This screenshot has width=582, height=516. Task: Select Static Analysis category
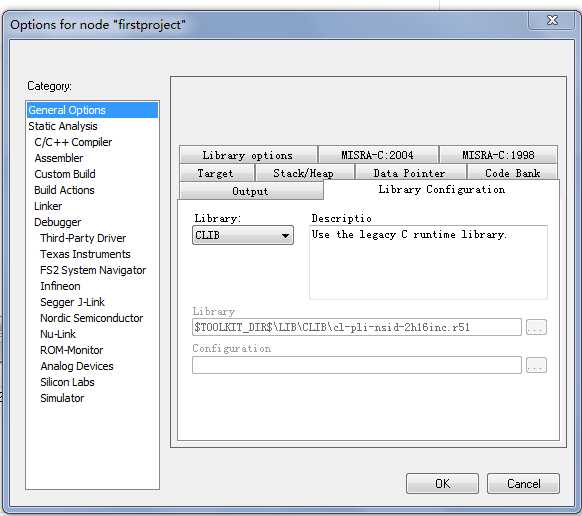coord(63,126)
